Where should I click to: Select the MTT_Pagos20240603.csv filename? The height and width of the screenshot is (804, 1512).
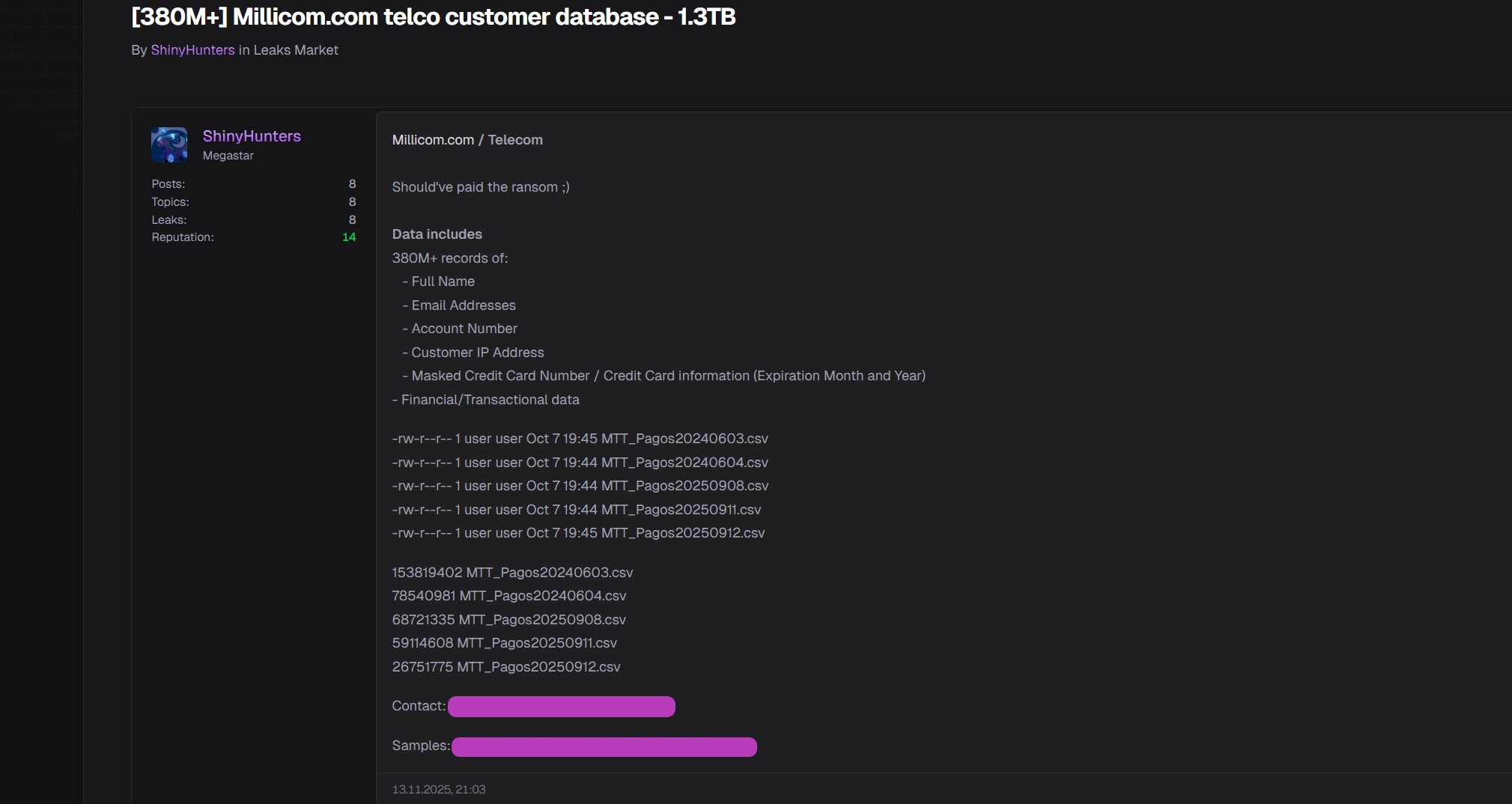683,439
